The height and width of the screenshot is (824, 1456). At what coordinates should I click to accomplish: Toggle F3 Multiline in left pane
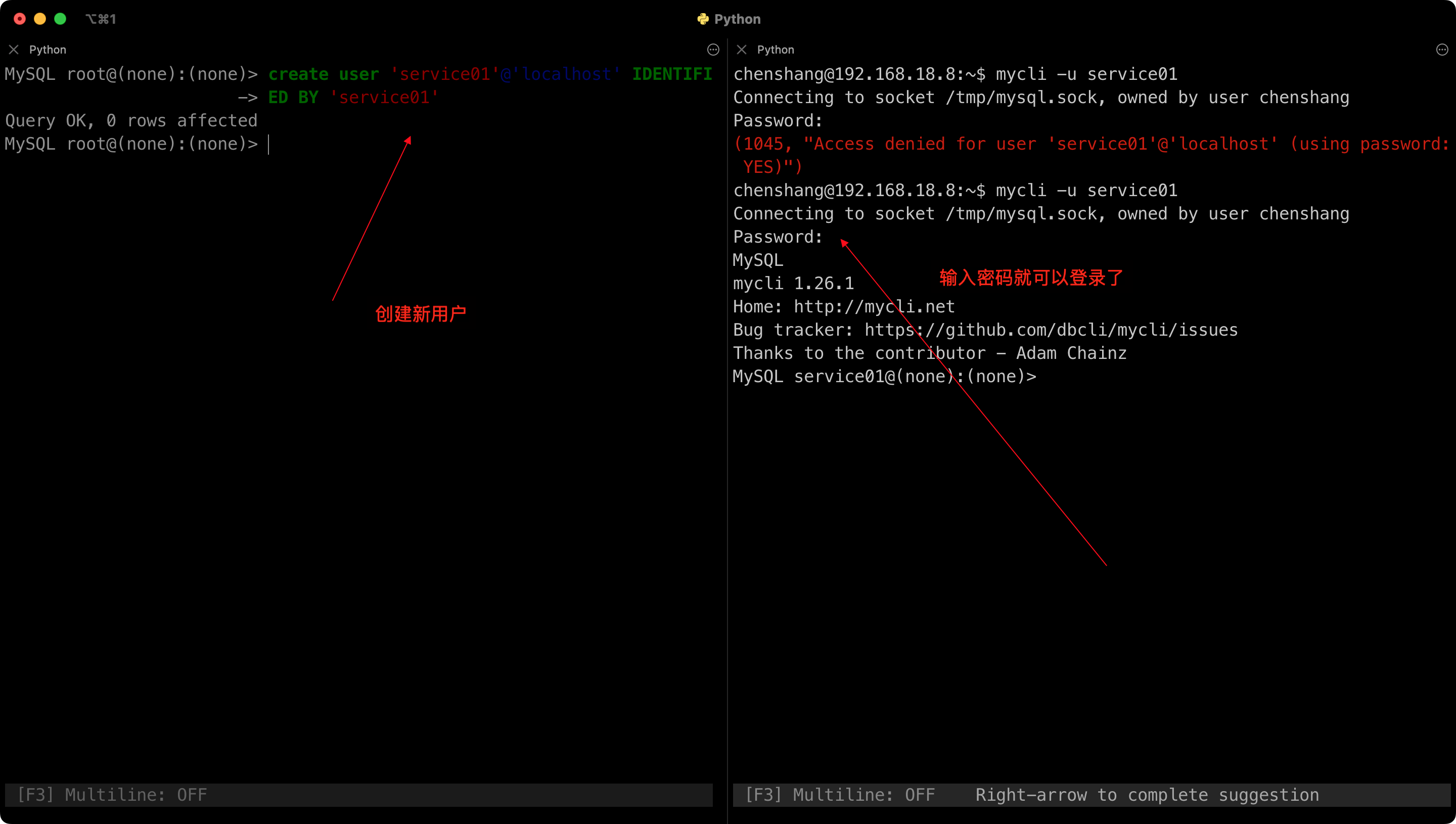tap(112, 795)
